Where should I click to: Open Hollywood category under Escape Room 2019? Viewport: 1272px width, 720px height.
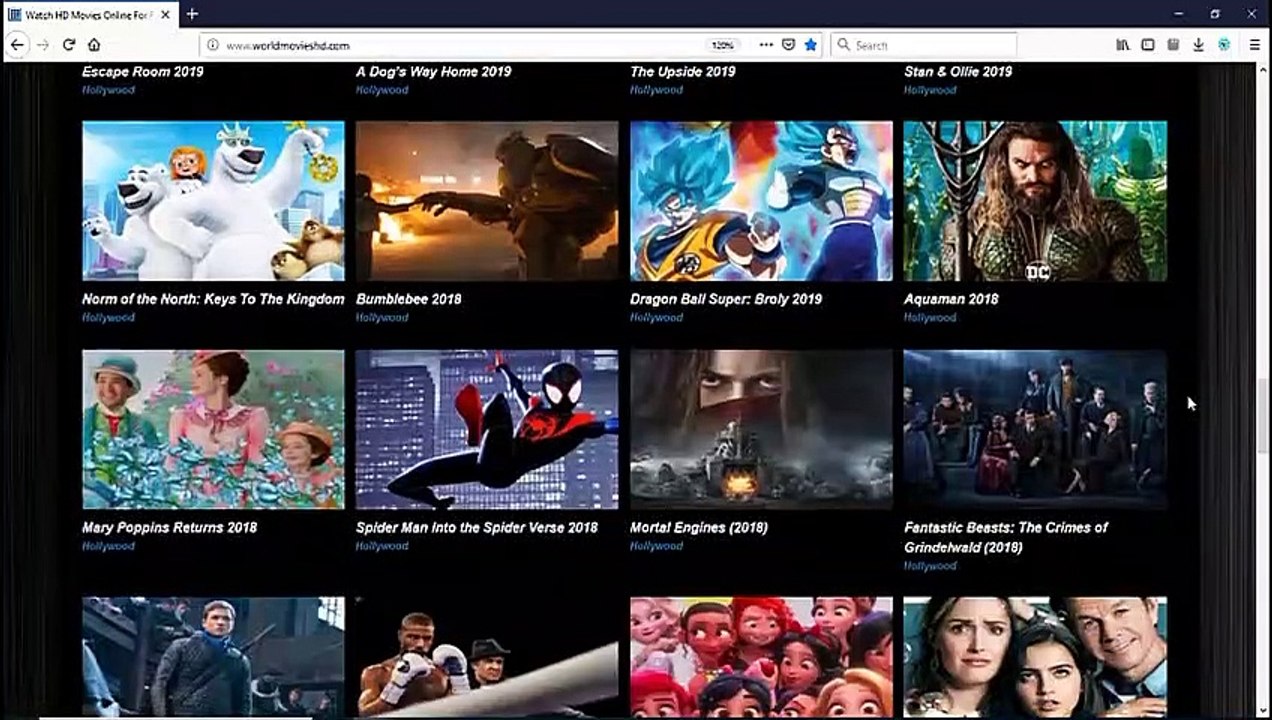point(108,90)
